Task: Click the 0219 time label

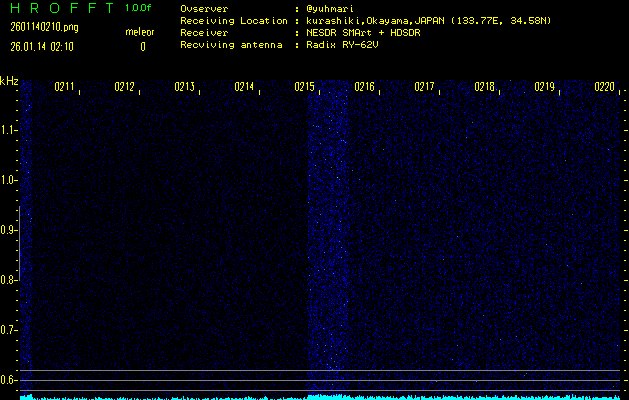Action: pyautogui.click(x=544, y=87)
